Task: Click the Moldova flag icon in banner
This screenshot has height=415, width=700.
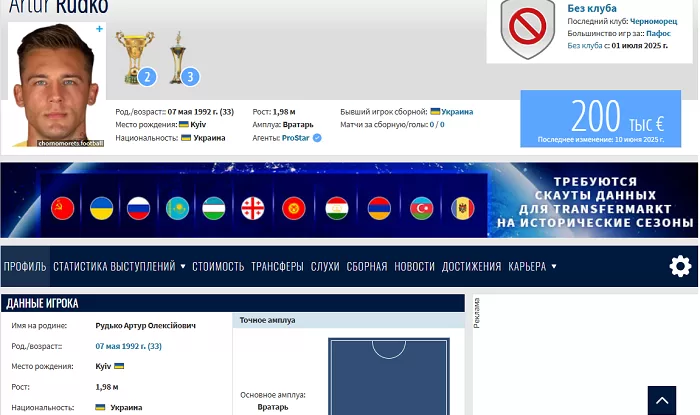Action: pyautogui.click(x=462, y=208)
